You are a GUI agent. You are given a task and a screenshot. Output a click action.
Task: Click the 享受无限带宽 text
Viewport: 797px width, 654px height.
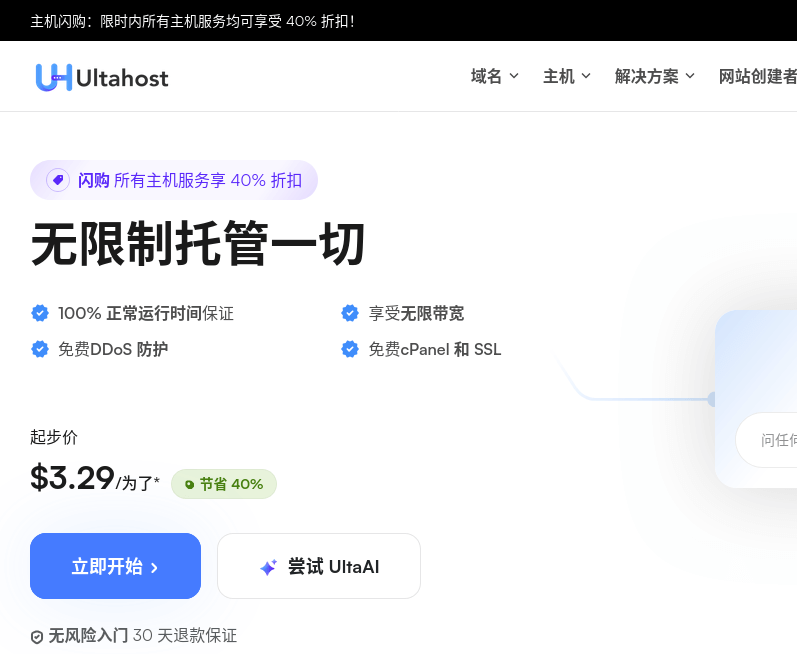coord(416,313)
